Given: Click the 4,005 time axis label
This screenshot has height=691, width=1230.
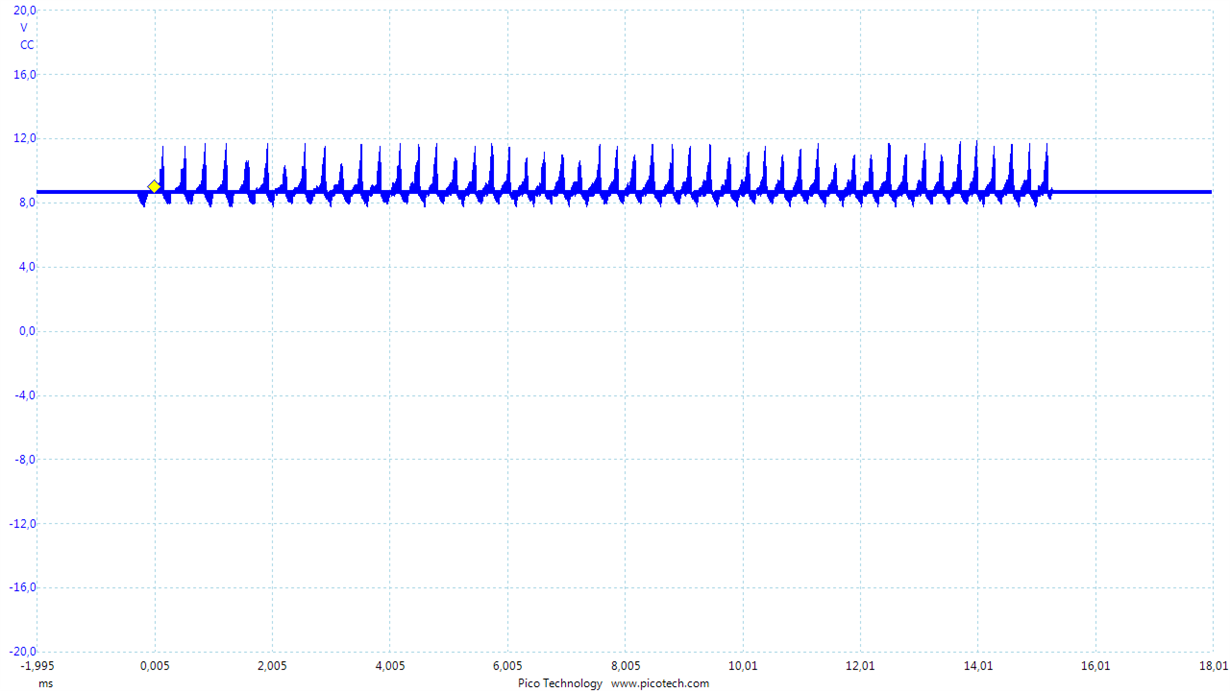Looking at the screenshot, I should click(390, 665).
